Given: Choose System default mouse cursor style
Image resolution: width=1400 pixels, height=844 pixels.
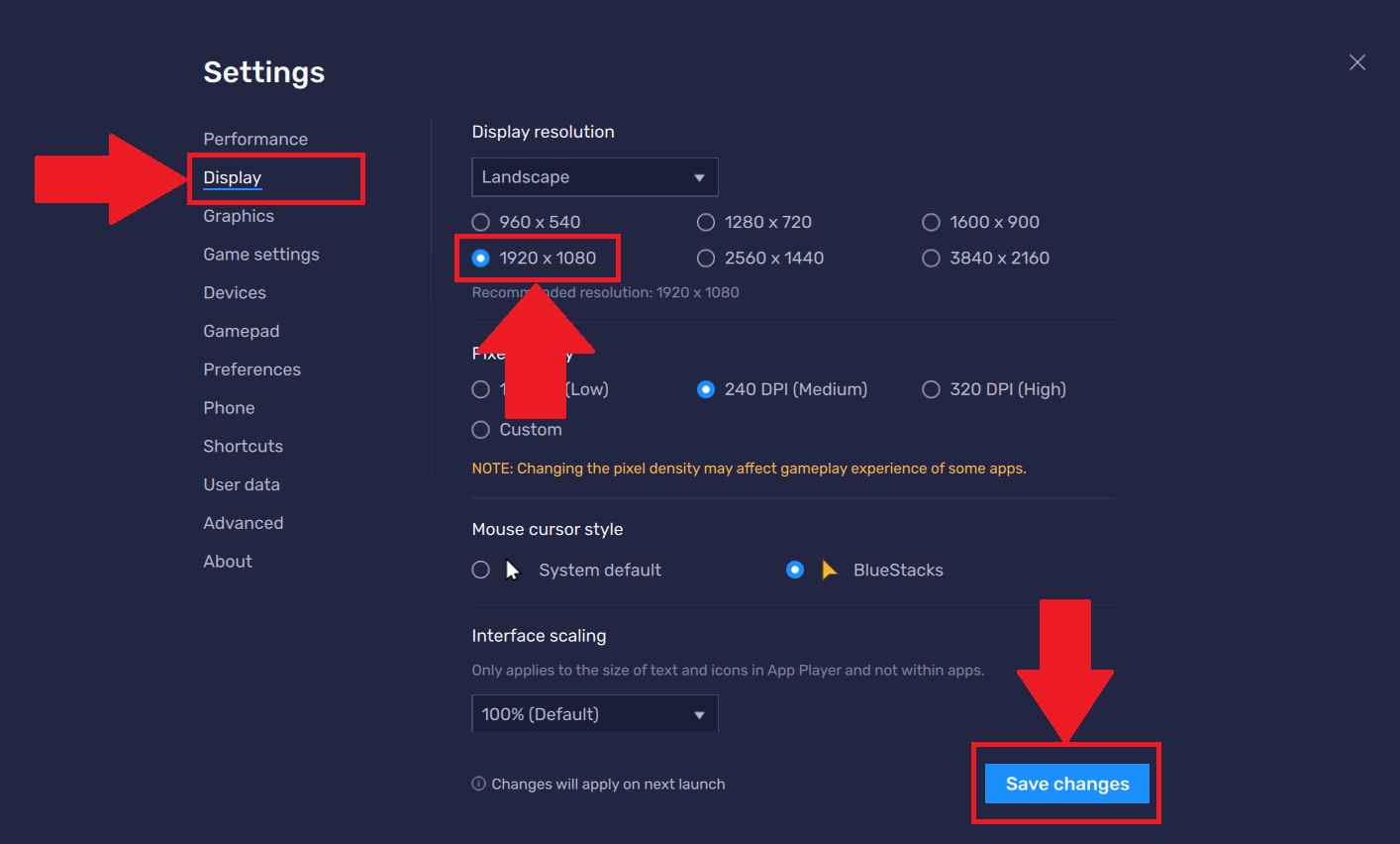Looking at the screenshot, I should point(566,570).
